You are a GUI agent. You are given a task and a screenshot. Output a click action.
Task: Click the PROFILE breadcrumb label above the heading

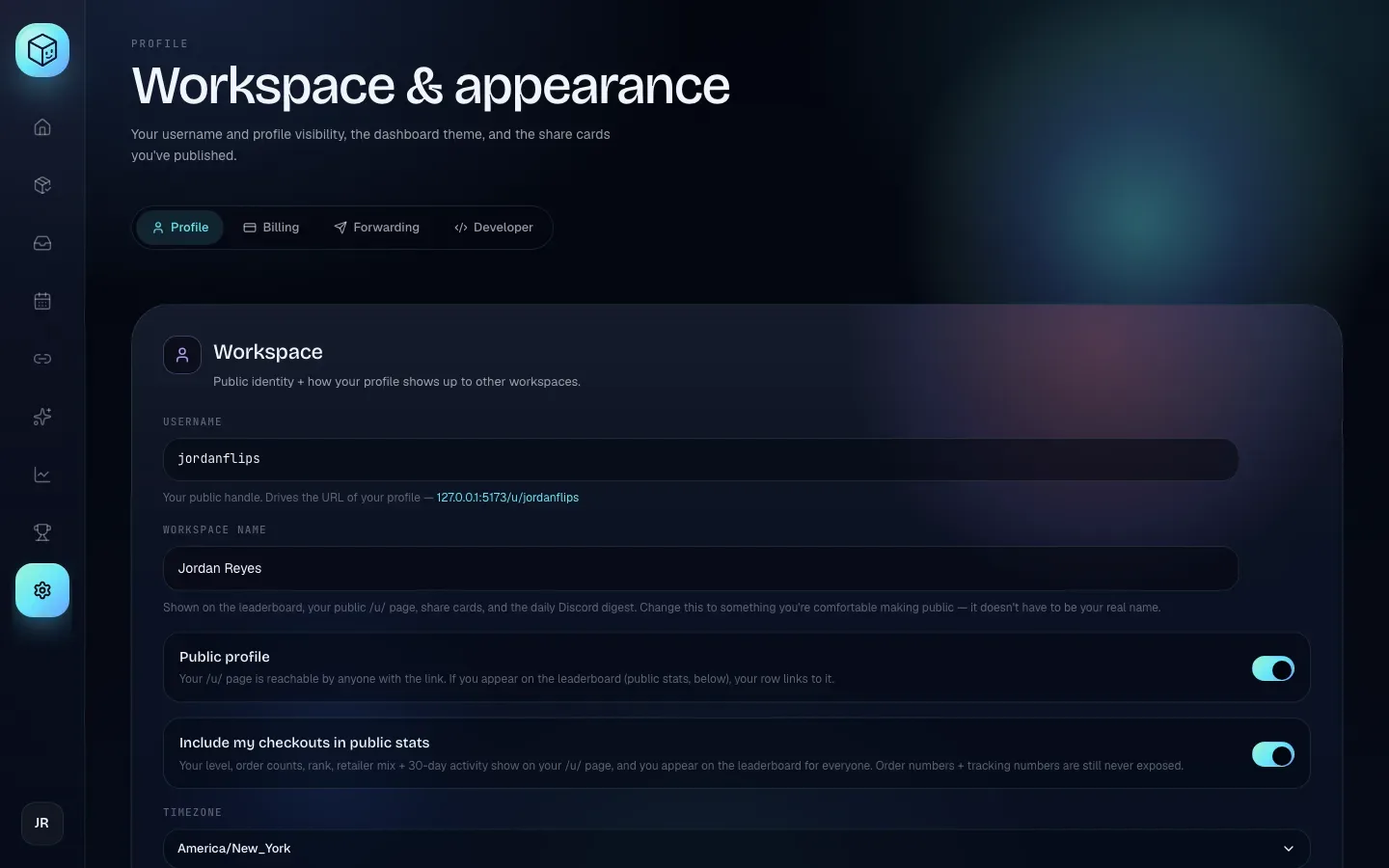pyautogui.click(x=160, y=44)
